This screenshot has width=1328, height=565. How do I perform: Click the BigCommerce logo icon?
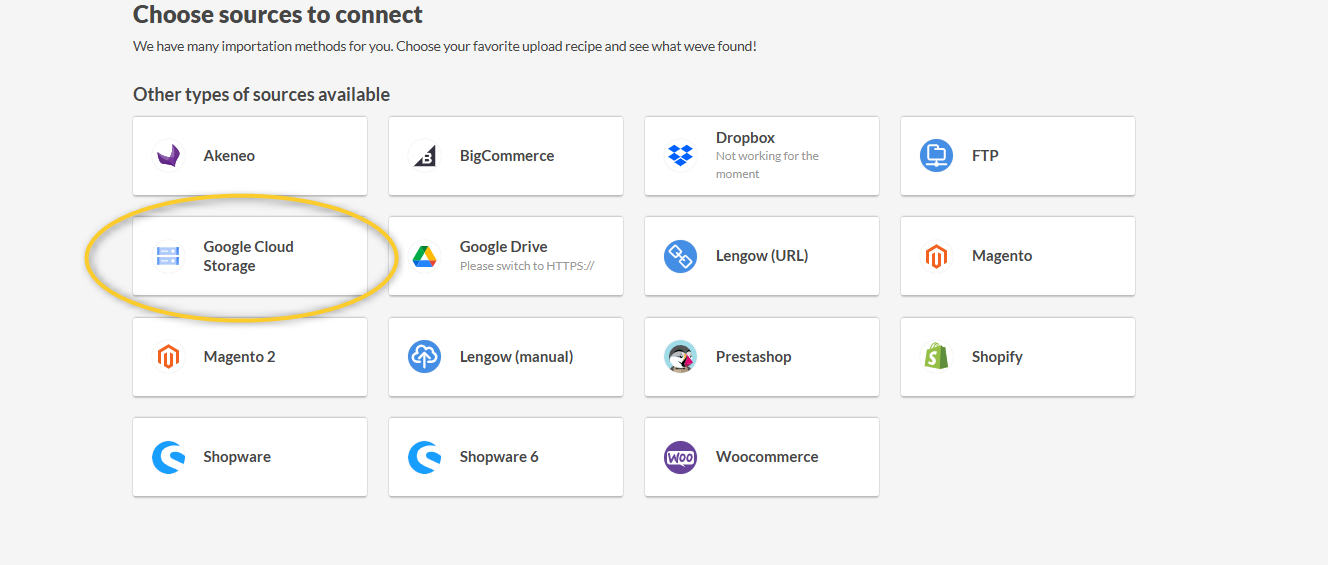(424, 156)
